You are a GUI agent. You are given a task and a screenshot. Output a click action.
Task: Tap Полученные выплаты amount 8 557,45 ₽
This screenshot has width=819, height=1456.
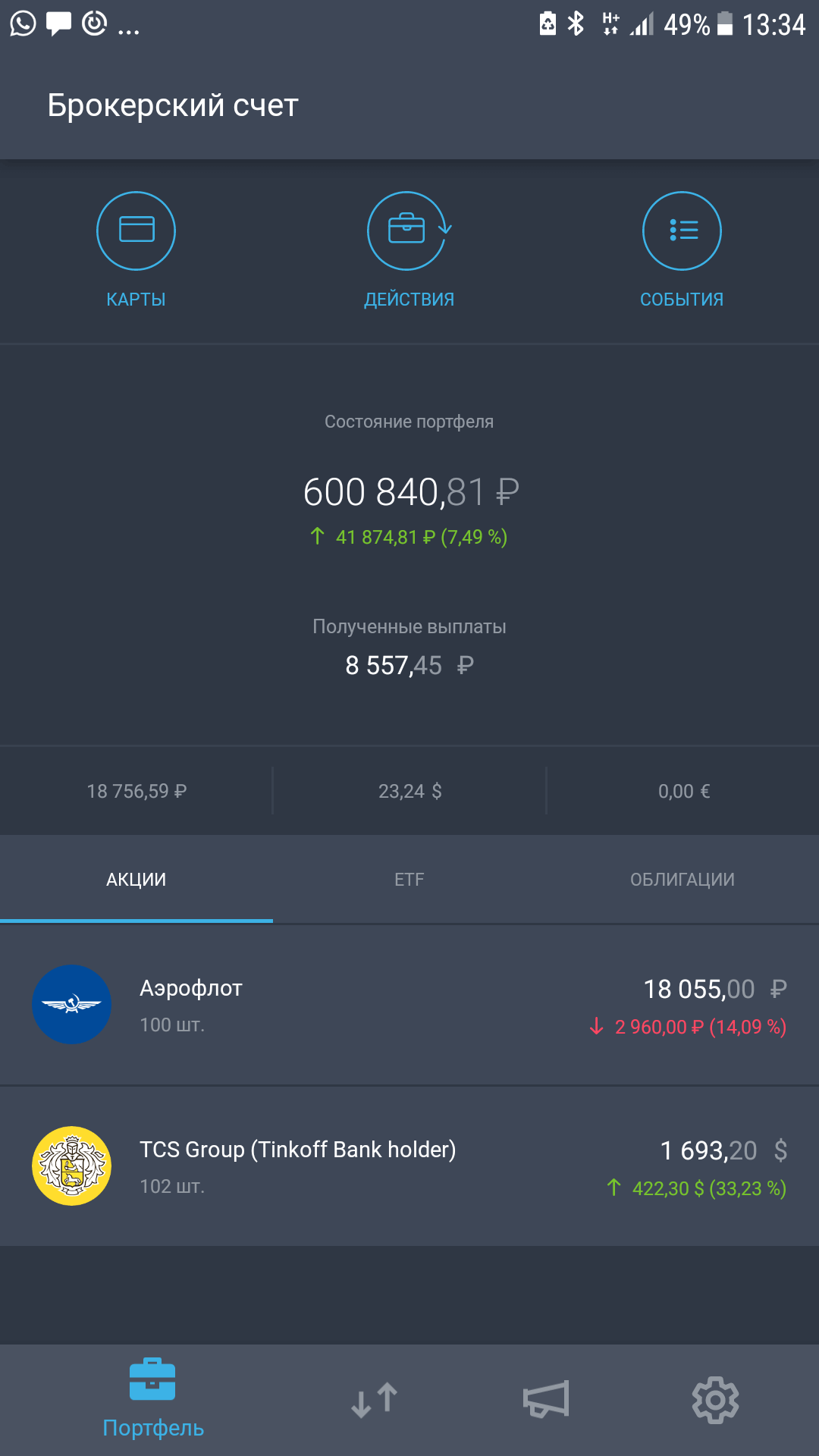pos(409,666)
